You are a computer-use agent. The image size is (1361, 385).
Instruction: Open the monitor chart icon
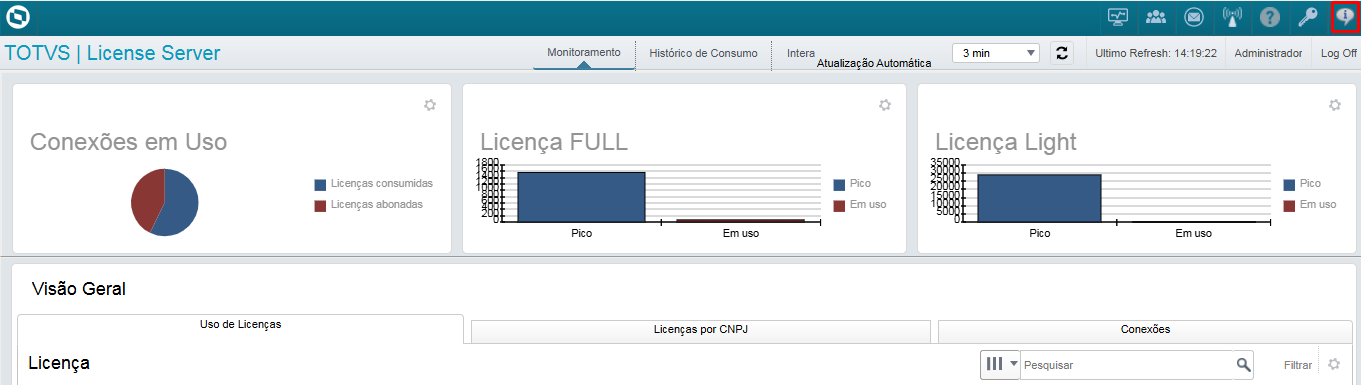coord(1118,17)
